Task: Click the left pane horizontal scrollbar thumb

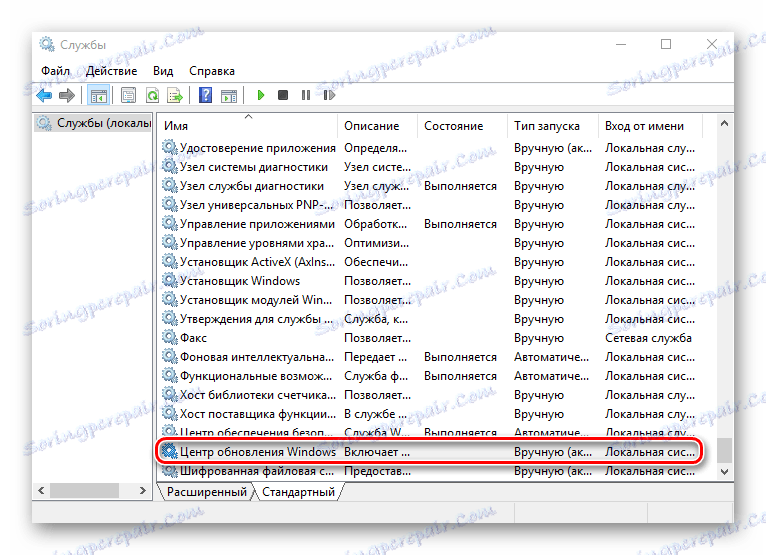Action: (85, 490)
